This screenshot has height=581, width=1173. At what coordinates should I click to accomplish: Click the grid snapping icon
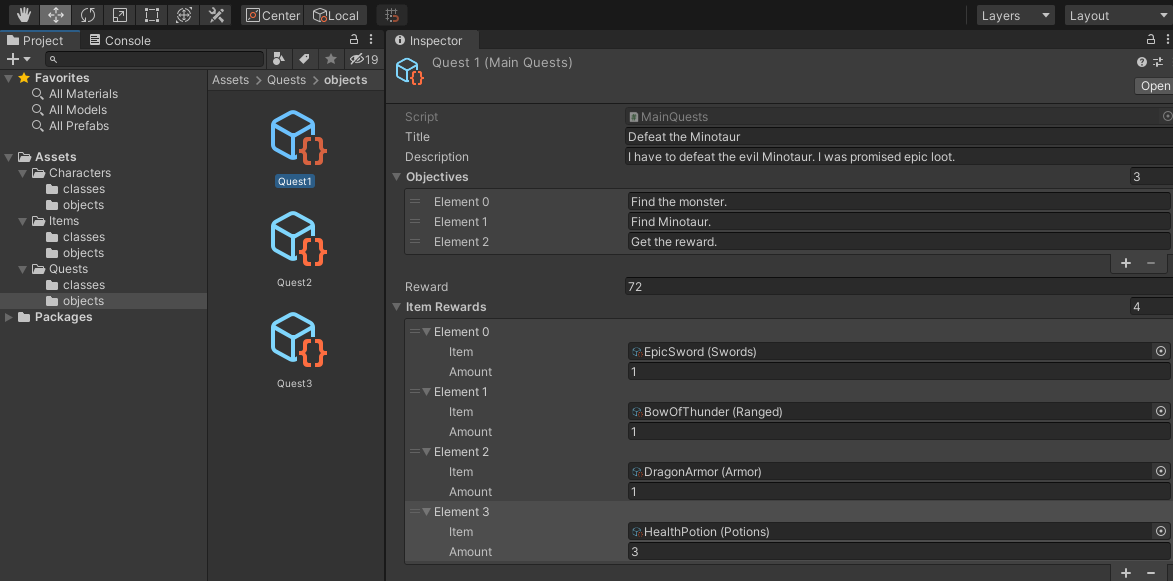click(393, 15)
